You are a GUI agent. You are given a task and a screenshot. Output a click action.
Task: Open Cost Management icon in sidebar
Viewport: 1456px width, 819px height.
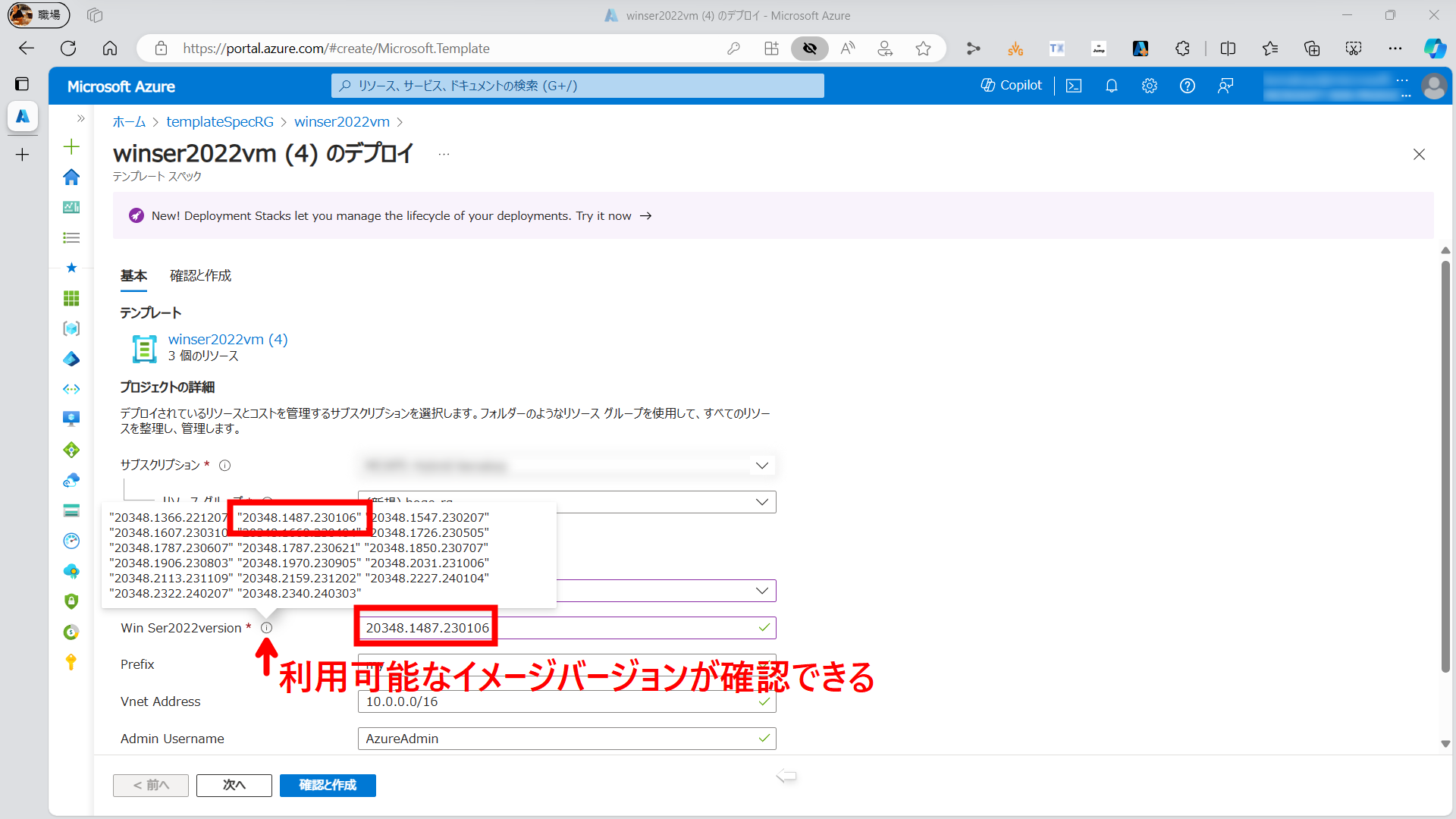pos(71,632)
